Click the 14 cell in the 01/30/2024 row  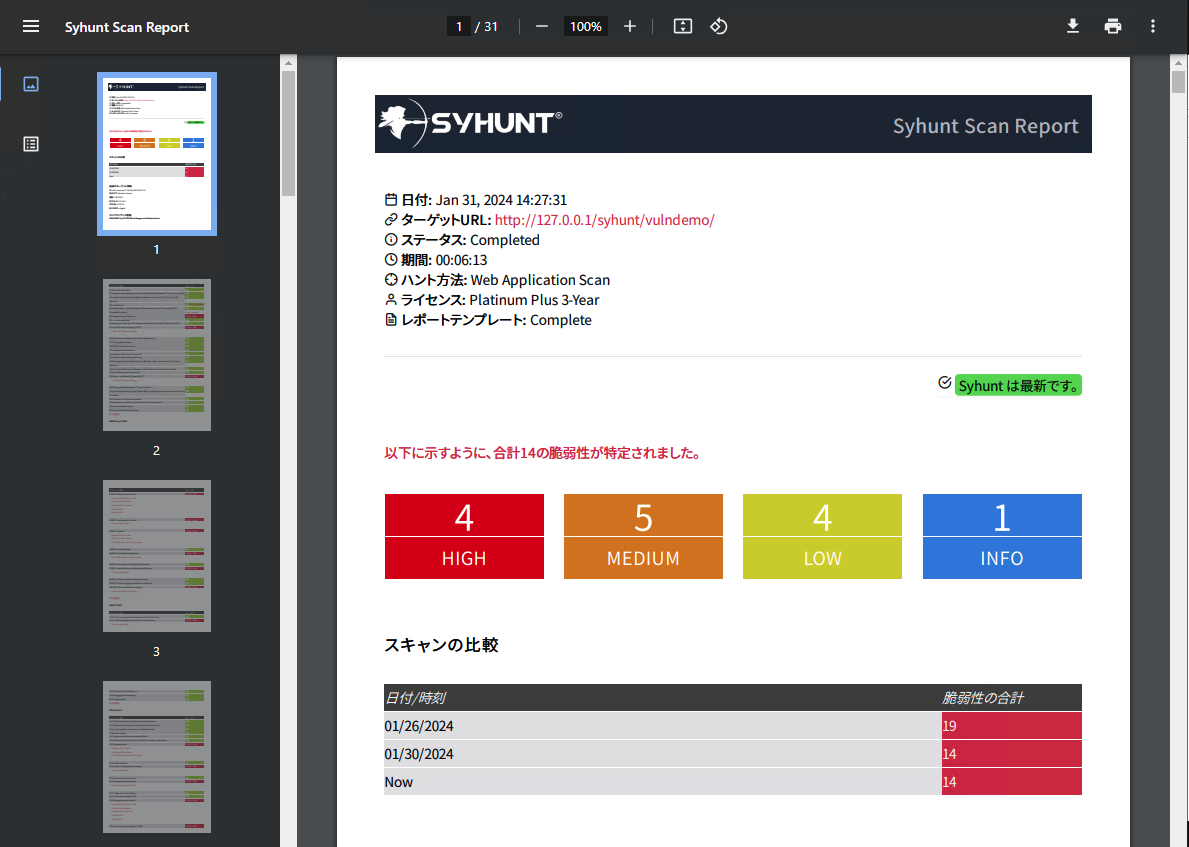point(1012,754)
